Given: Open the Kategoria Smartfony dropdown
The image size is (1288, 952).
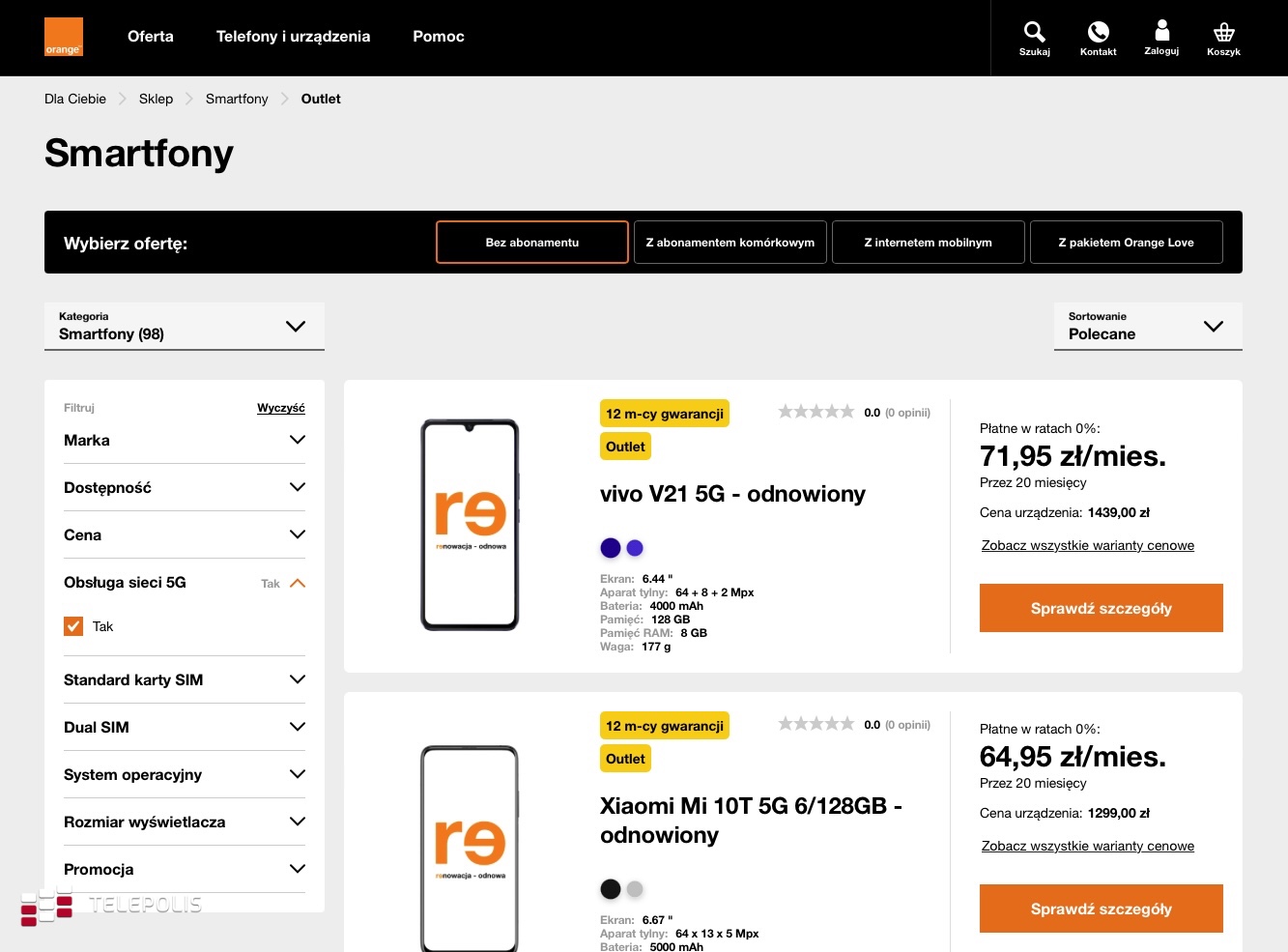Looking at the screenshot, I should pos(184,327).
